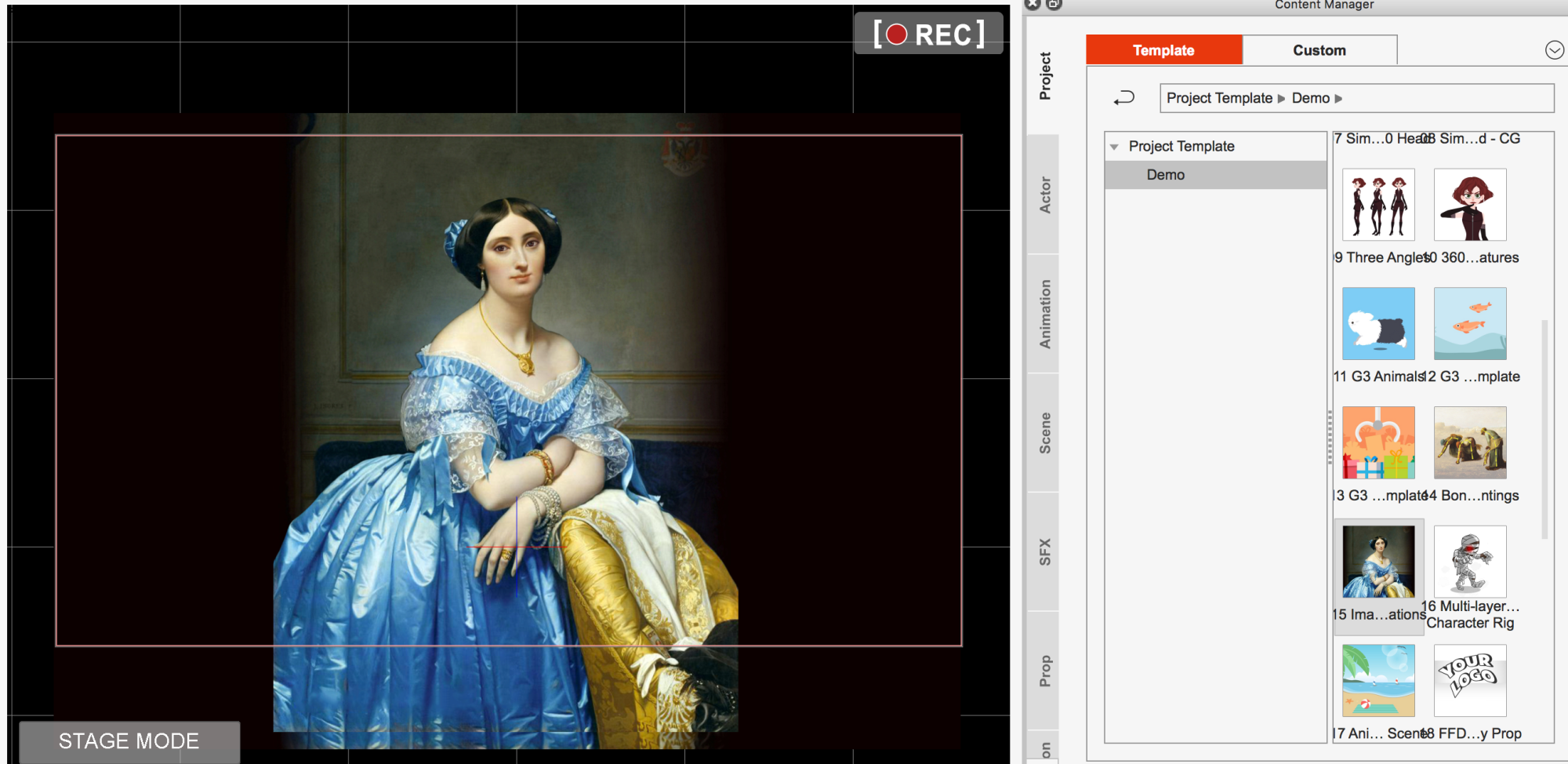Select the 17 Animated Scene beach thumbnail
The image size is (1568, 764).
(1378, 681)
